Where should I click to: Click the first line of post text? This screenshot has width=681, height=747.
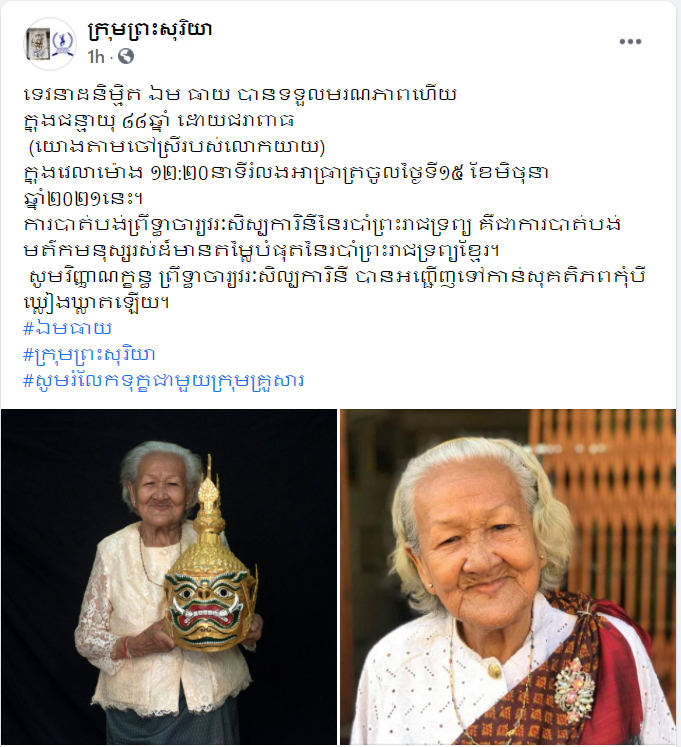point(240,94)
